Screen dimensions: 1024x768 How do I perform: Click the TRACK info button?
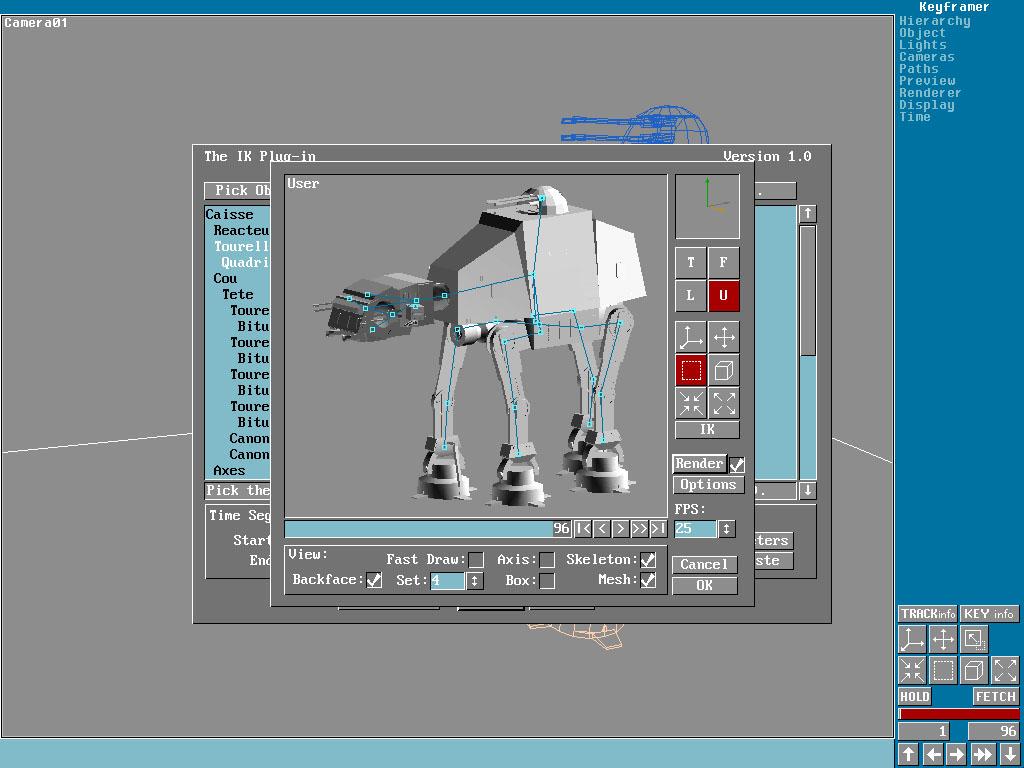point(927,614)
